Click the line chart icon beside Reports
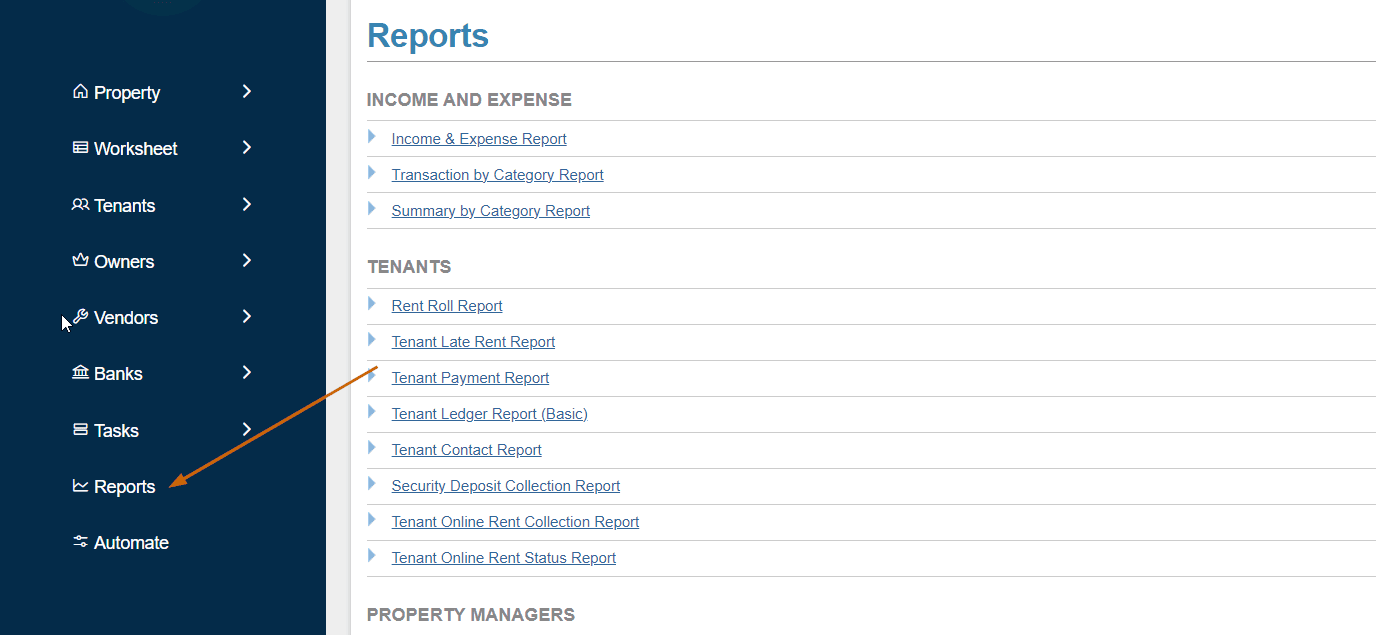 click(x=80, y=486)
